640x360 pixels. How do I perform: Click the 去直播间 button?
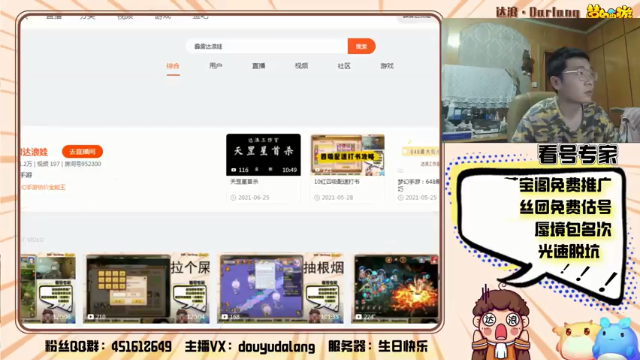point(82,152)
